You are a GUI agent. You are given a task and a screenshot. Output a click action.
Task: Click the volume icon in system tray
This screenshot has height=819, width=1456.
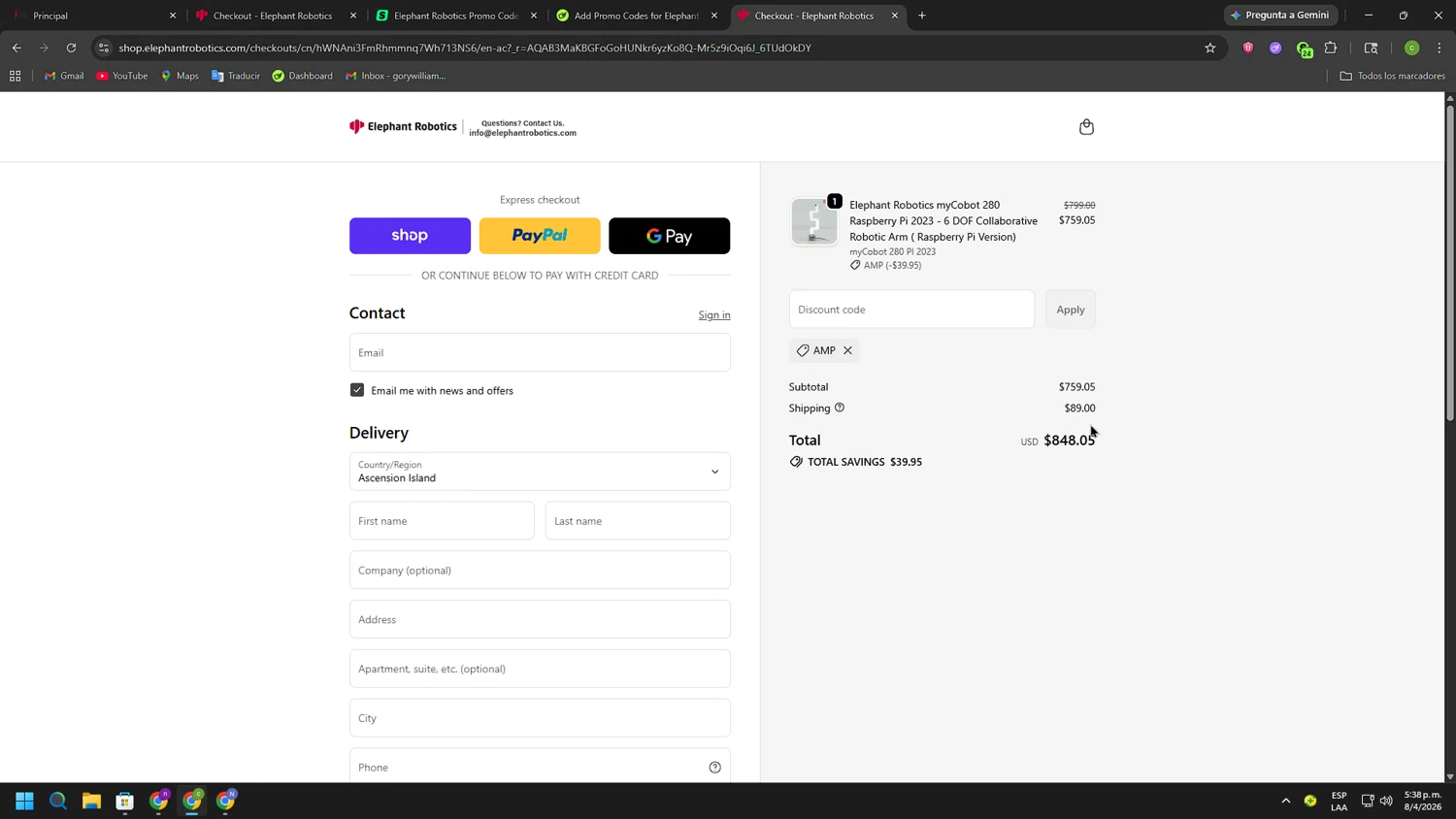[1386, 801]
